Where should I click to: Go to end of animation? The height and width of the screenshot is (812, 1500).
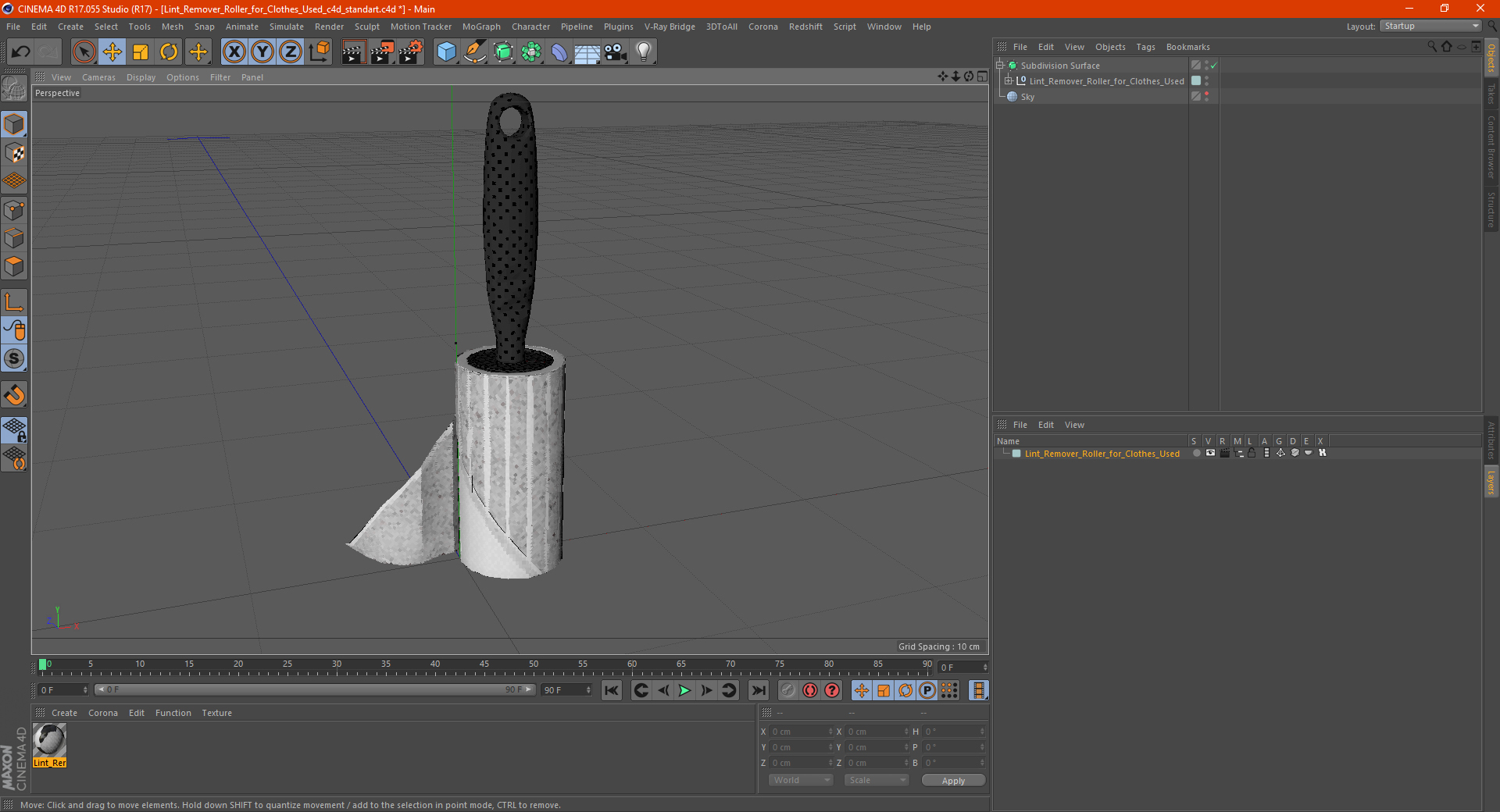coord(758,690)
